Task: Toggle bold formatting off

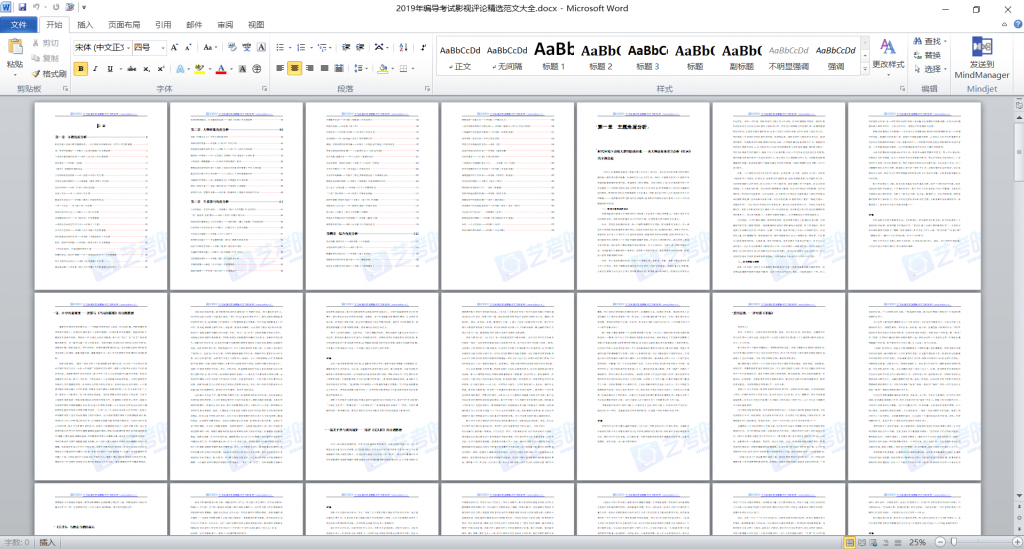Action: 80,69
